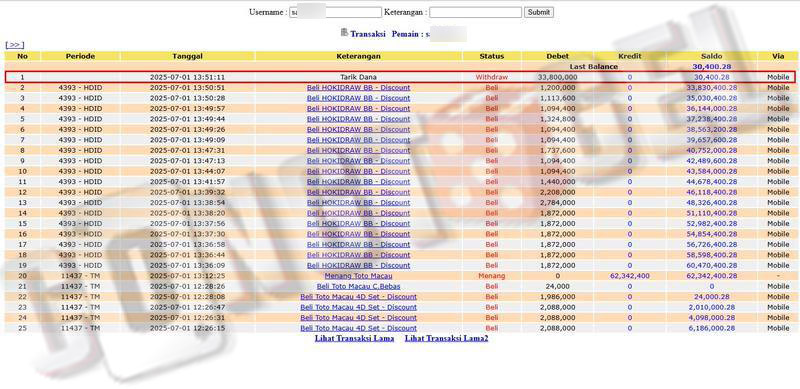The width and height of the screenshot is (800, 389).
Task: Click the Debet column header
Action: click(558, 56)
